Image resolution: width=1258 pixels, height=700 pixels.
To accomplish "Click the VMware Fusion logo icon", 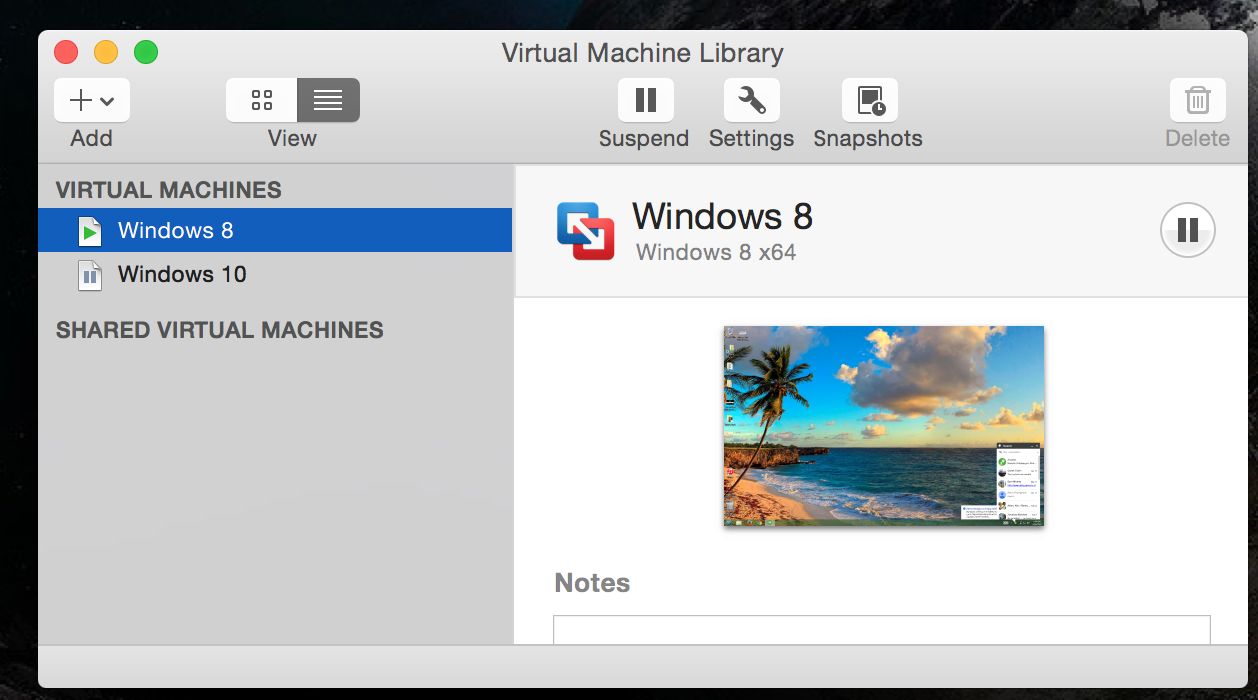I will 585,231.
